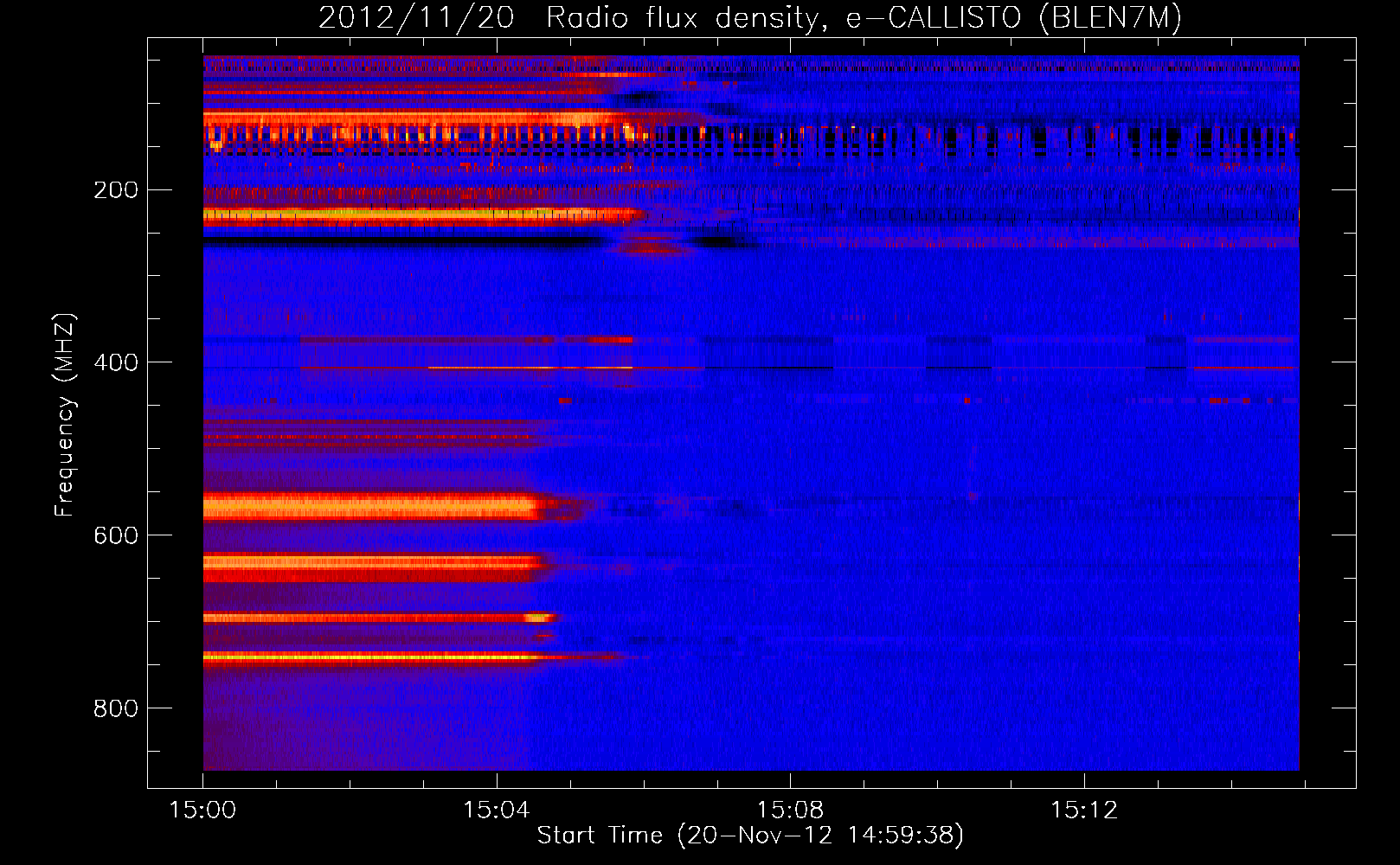This screenshot has width=1400, height=865.
Task: Select the 15:04 time tick label
Action: [x=497, y=811]
